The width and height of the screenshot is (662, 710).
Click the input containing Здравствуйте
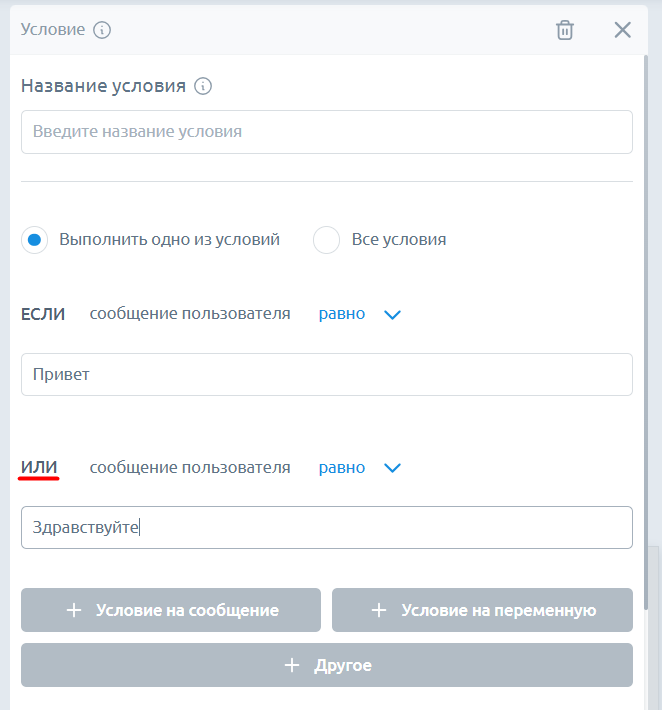tap(326, 528)
